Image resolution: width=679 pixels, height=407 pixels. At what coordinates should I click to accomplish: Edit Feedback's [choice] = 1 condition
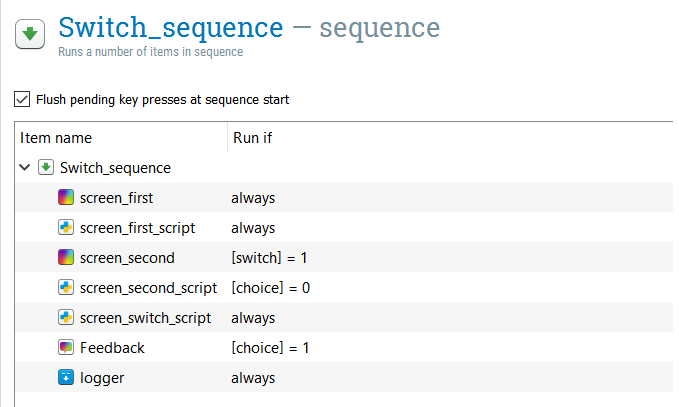[x=270, y=348]
